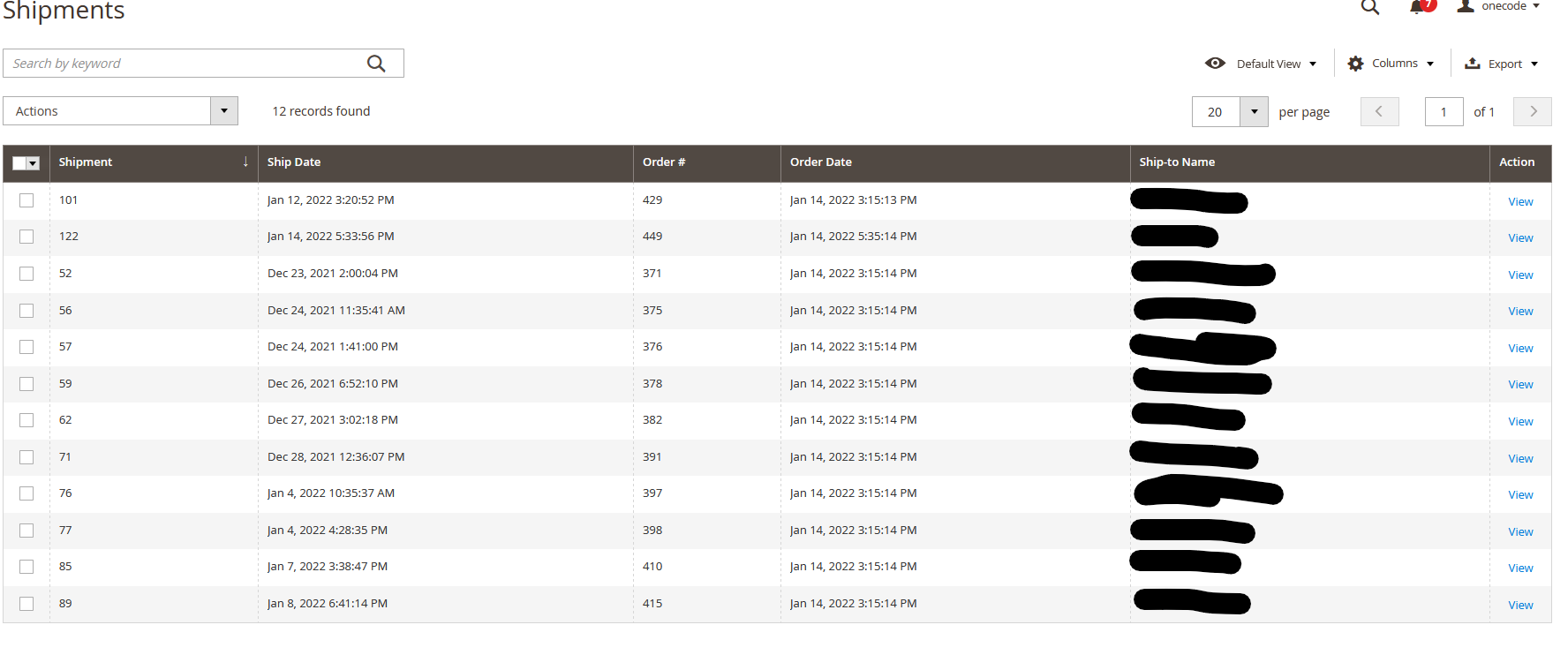Select checkbox for shipment 59
Image resolution: width=1568 pixels, height=670 pixels.
coord(26,384)
